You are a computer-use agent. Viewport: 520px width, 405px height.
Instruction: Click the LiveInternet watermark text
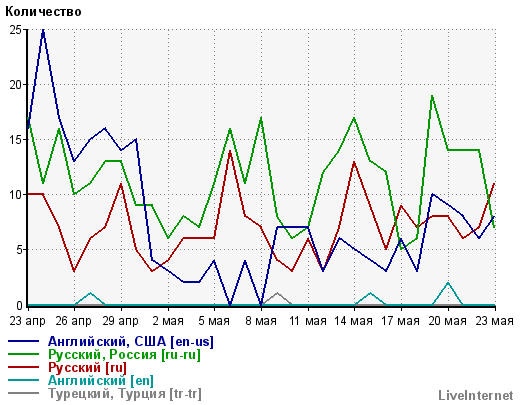pos(476,396)
